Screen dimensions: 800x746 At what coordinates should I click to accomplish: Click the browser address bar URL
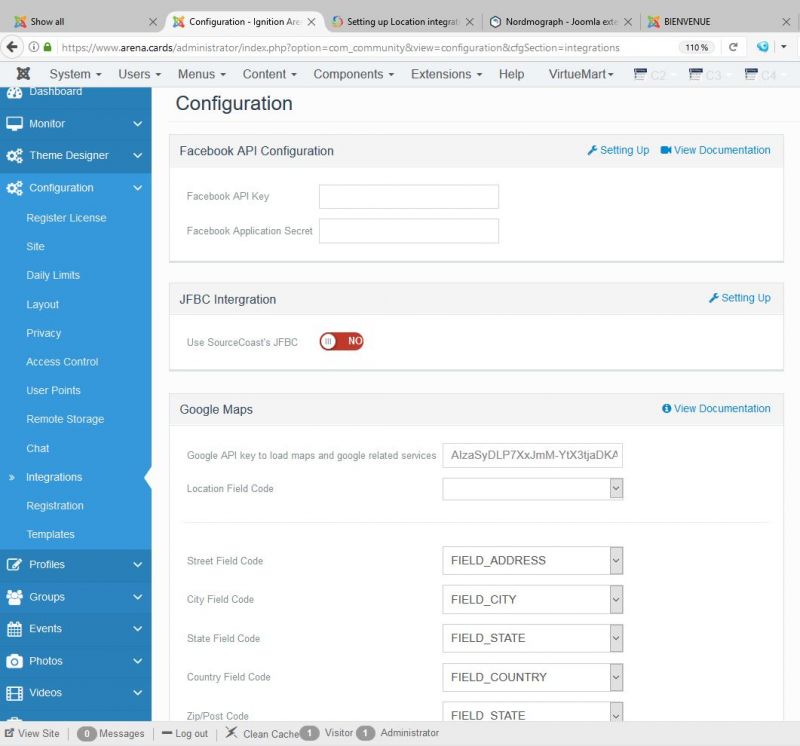pos(340,47)
